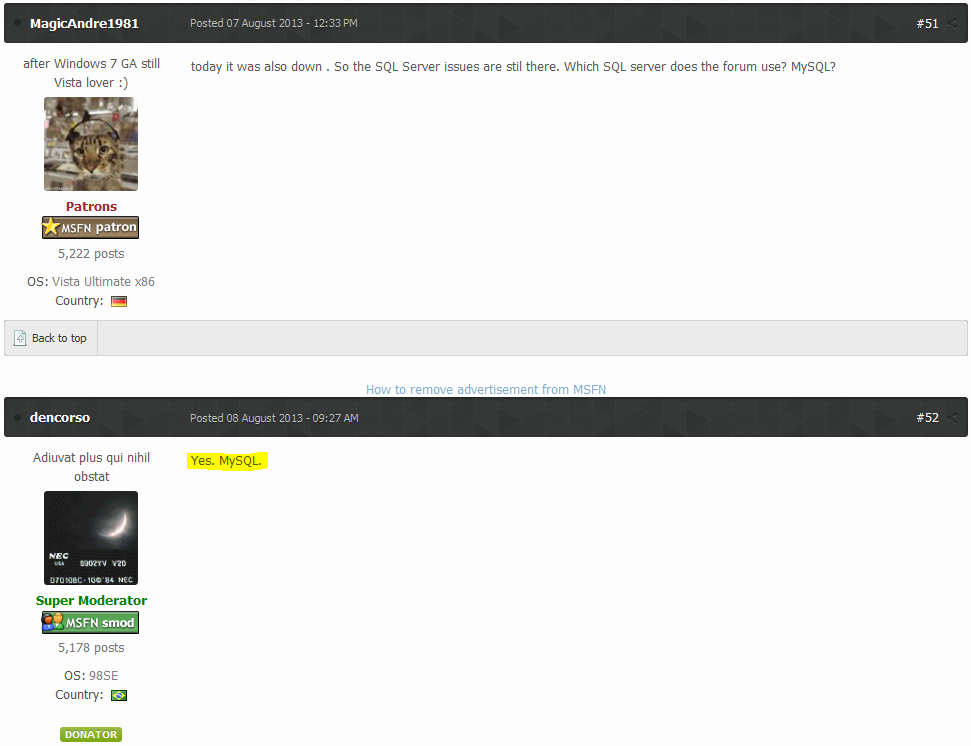971x746 pixels.
Task: Click dencorso's moon avatar image
Action: click(91, 538)
